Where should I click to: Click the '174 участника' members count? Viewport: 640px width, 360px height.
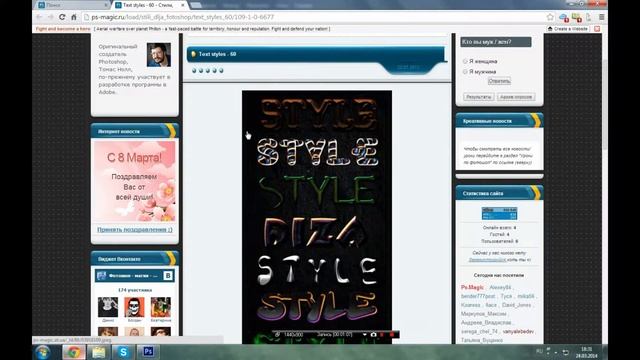[x=135, y=290]
